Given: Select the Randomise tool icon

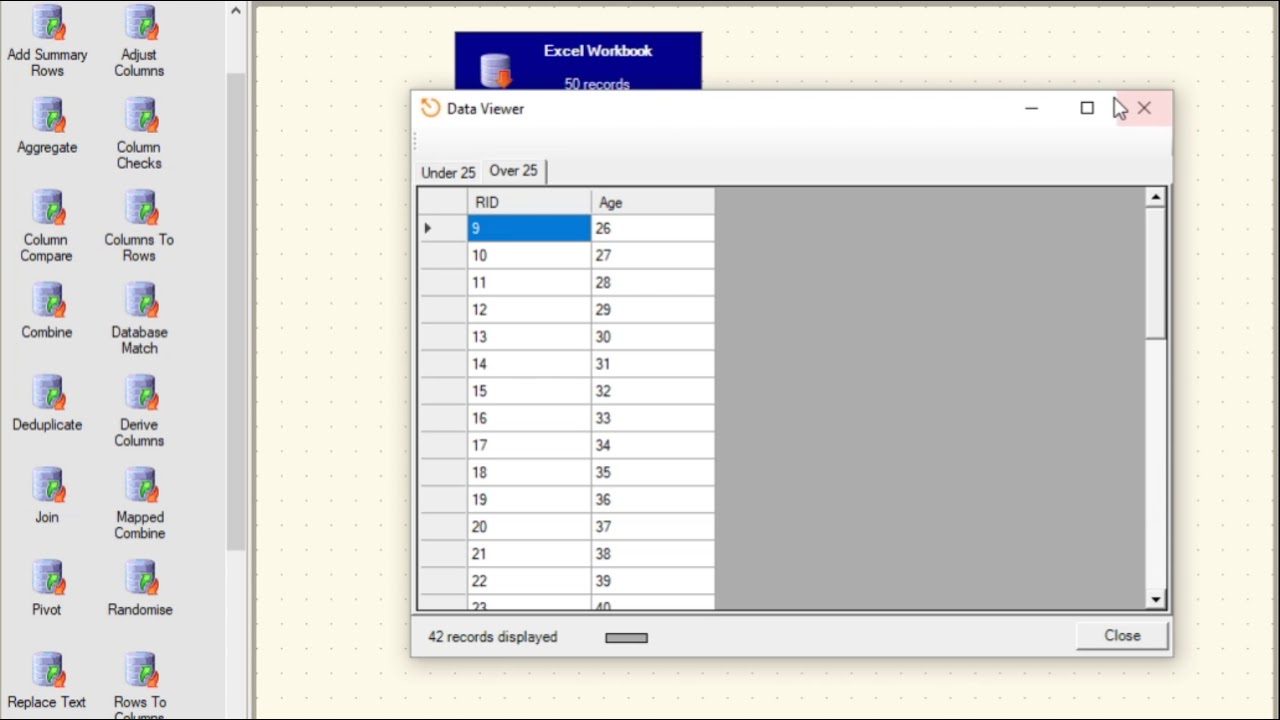Looking at the screenshot, I should [x=140, y=577].
